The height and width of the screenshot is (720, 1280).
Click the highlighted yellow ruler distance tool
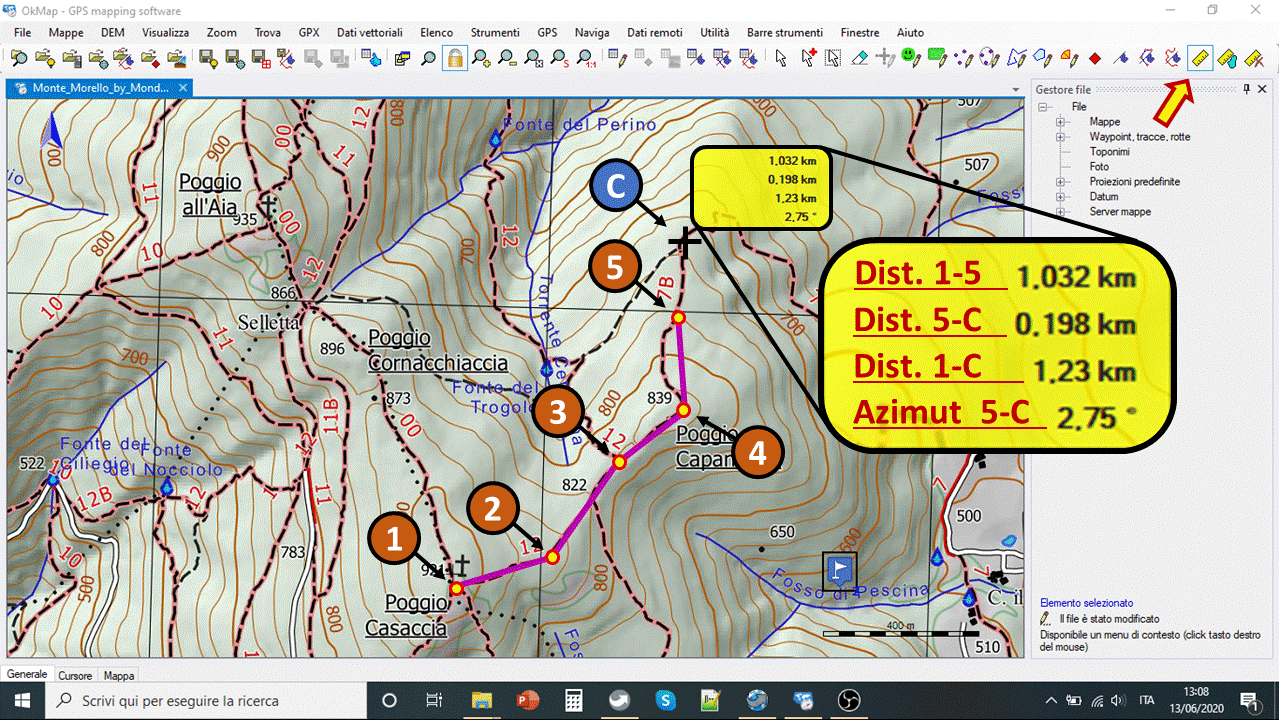point(1200,58)
